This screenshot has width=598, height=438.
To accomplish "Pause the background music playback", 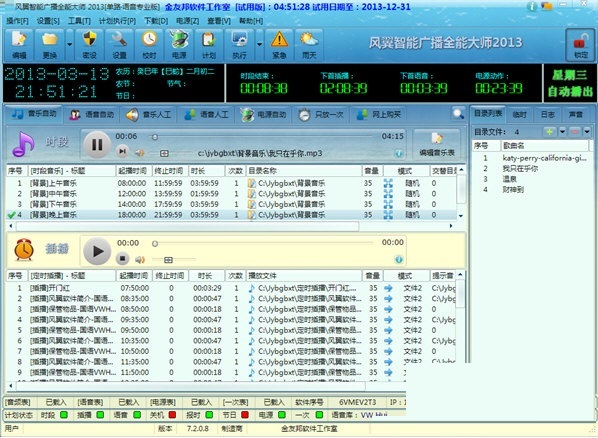I will coord(97,145).
